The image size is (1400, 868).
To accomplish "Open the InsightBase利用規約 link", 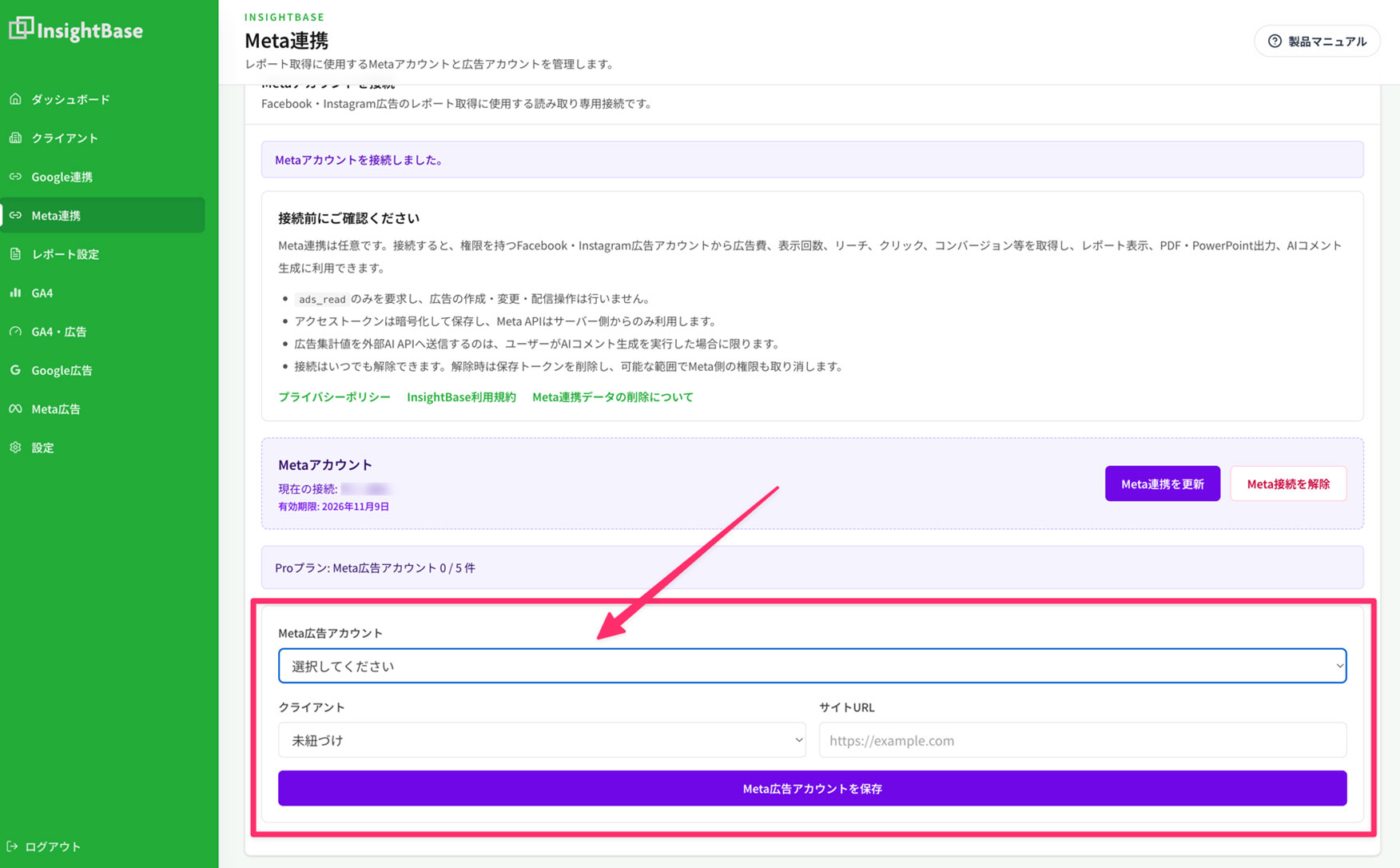I will click(x=461, y=396).
